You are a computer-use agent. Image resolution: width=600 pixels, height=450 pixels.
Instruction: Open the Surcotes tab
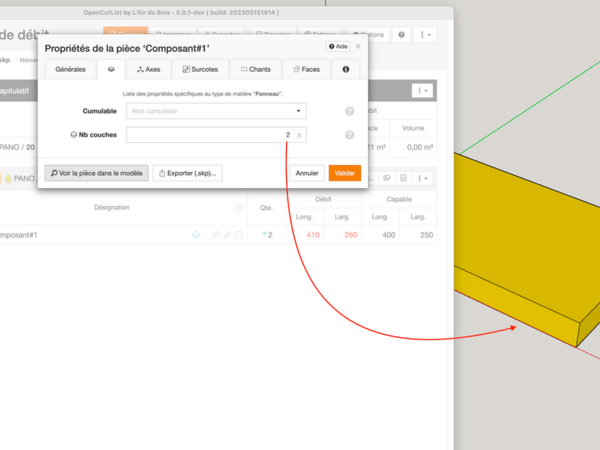coord(200,70)
